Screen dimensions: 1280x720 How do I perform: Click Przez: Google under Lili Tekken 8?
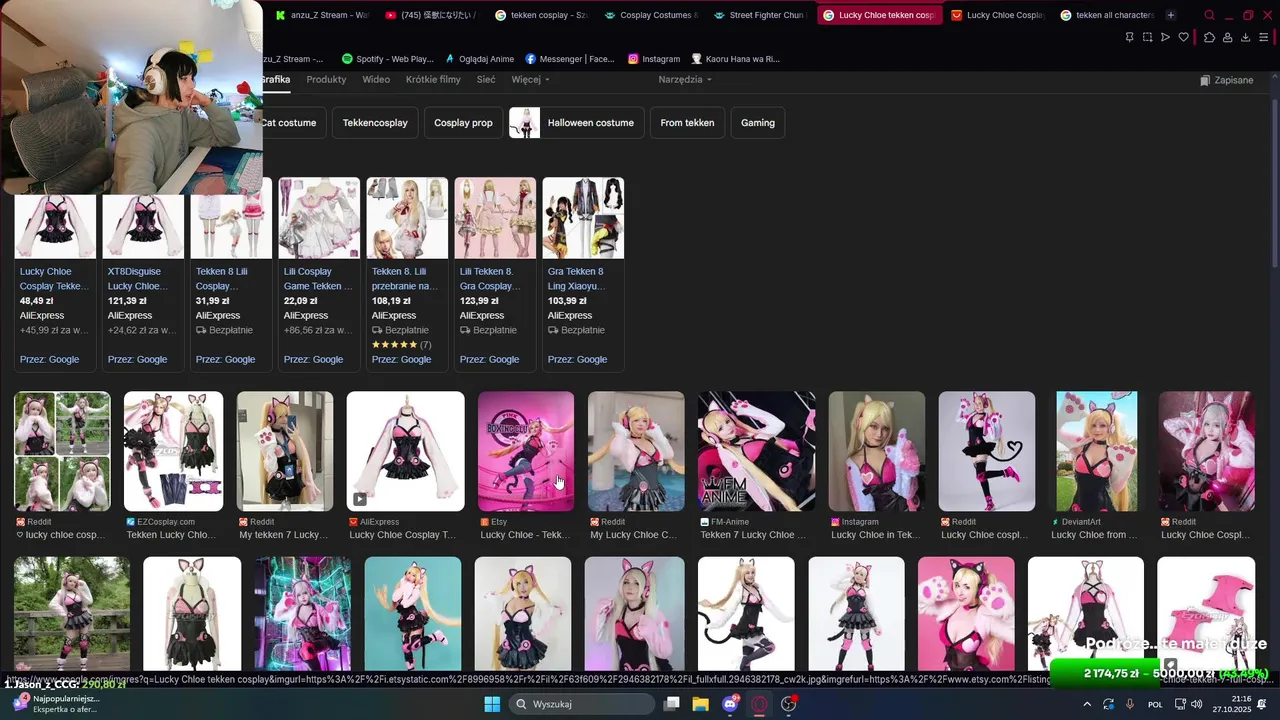coord(489,360)
